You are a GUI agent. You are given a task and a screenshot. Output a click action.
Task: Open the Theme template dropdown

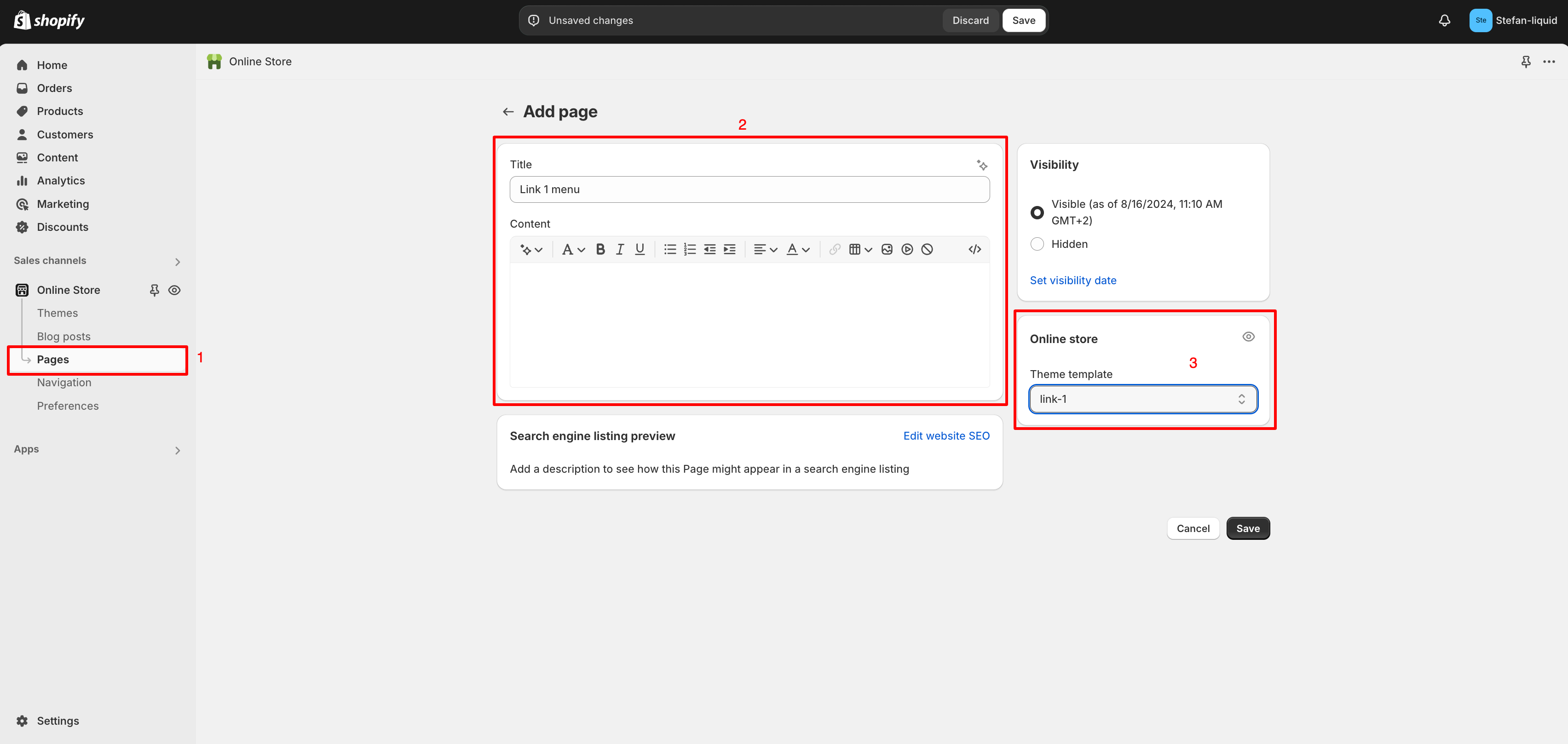(1142, 399)
